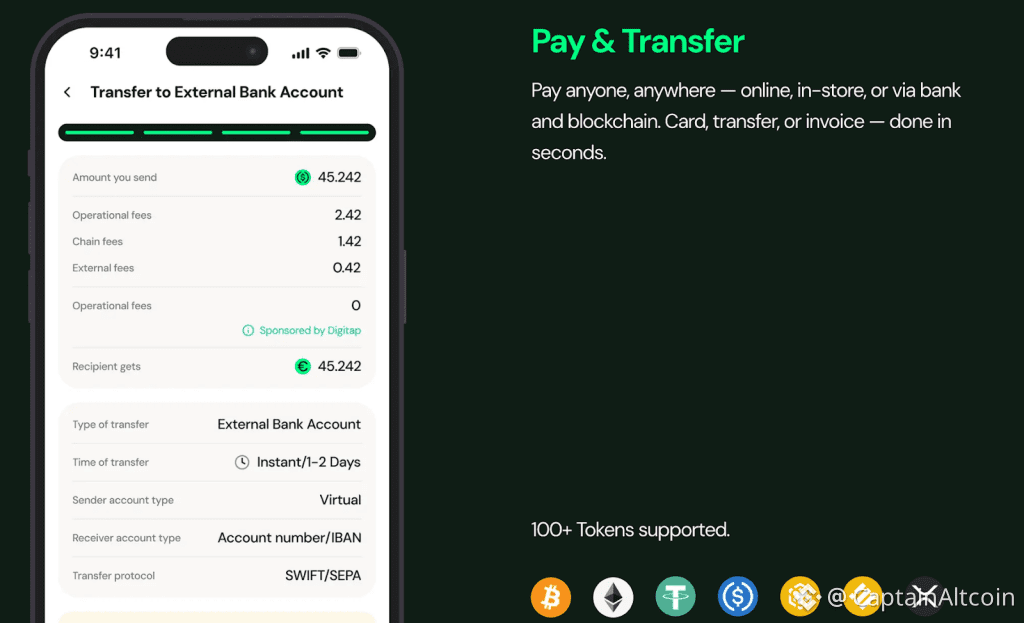The height and width of the screenshot is (623, 1024).
Task: Tap the green dollar icon on Amount you send
Action: click(x=302, y=177)
